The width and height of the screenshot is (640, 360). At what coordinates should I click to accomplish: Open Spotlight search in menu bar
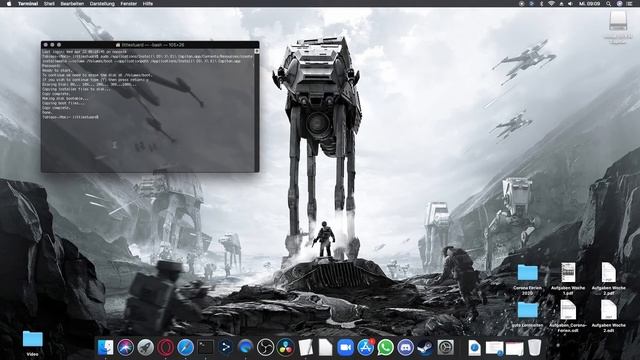(608, 4)
